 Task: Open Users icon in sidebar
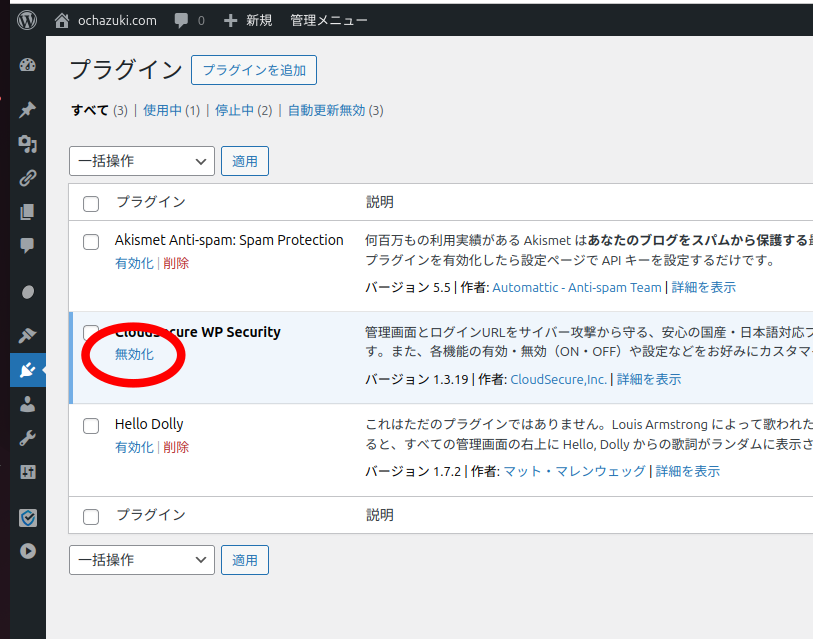[x=28, y=404]
